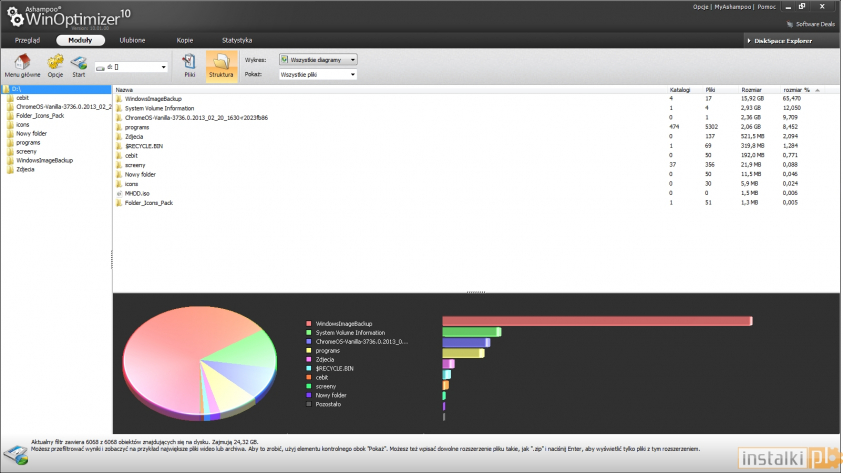Switch to the Przegląd tab
843x473 pixels.
tap(28, 40)
